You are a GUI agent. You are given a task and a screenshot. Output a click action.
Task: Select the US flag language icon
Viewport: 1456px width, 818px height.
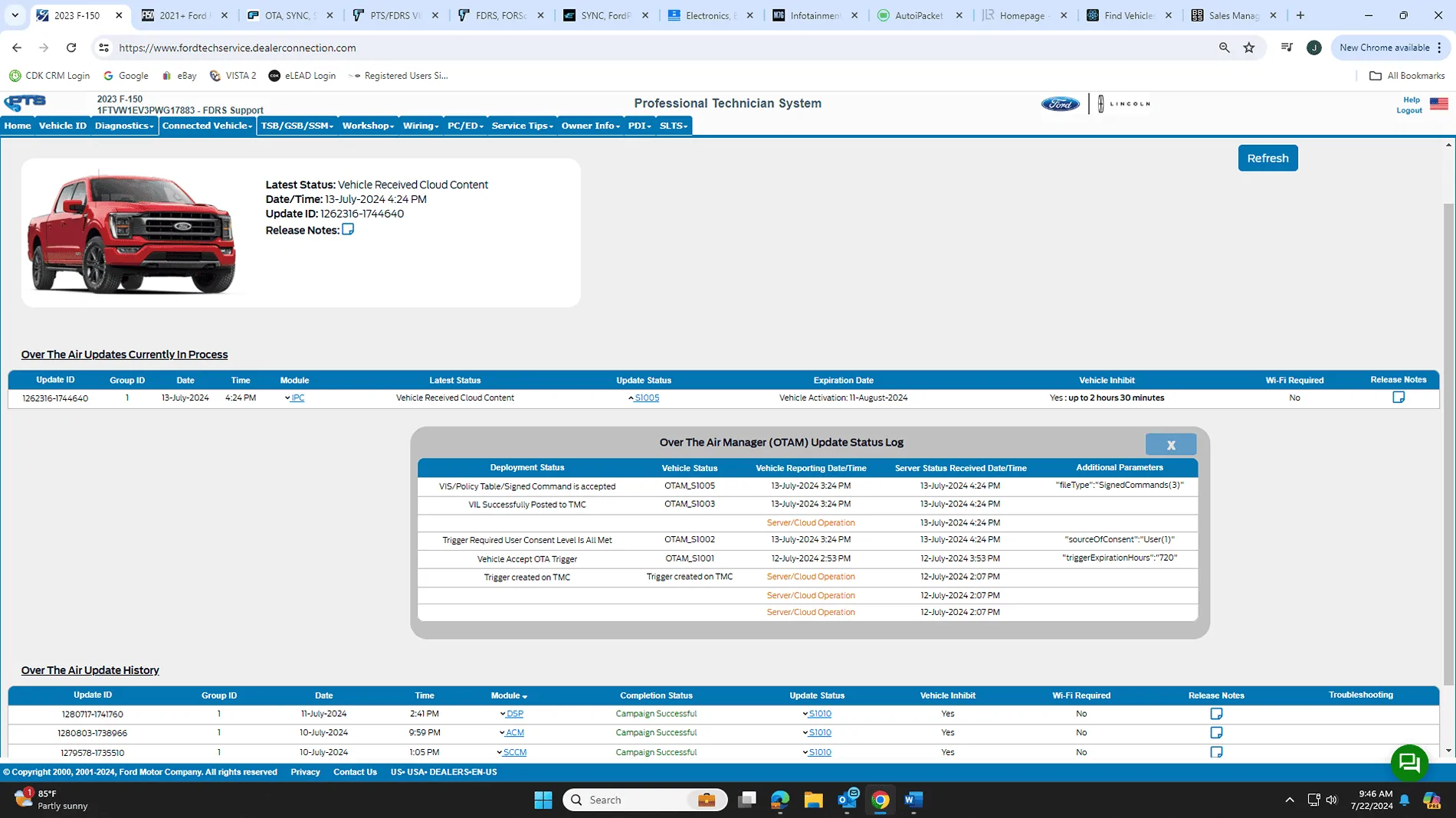(x=1438, y=104)
